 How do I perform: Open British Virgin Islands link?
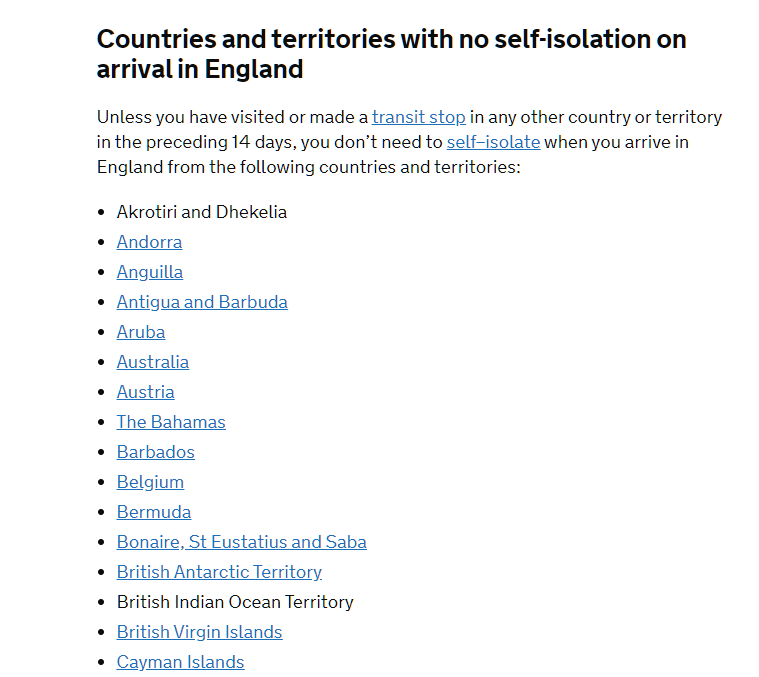[199, 632]
